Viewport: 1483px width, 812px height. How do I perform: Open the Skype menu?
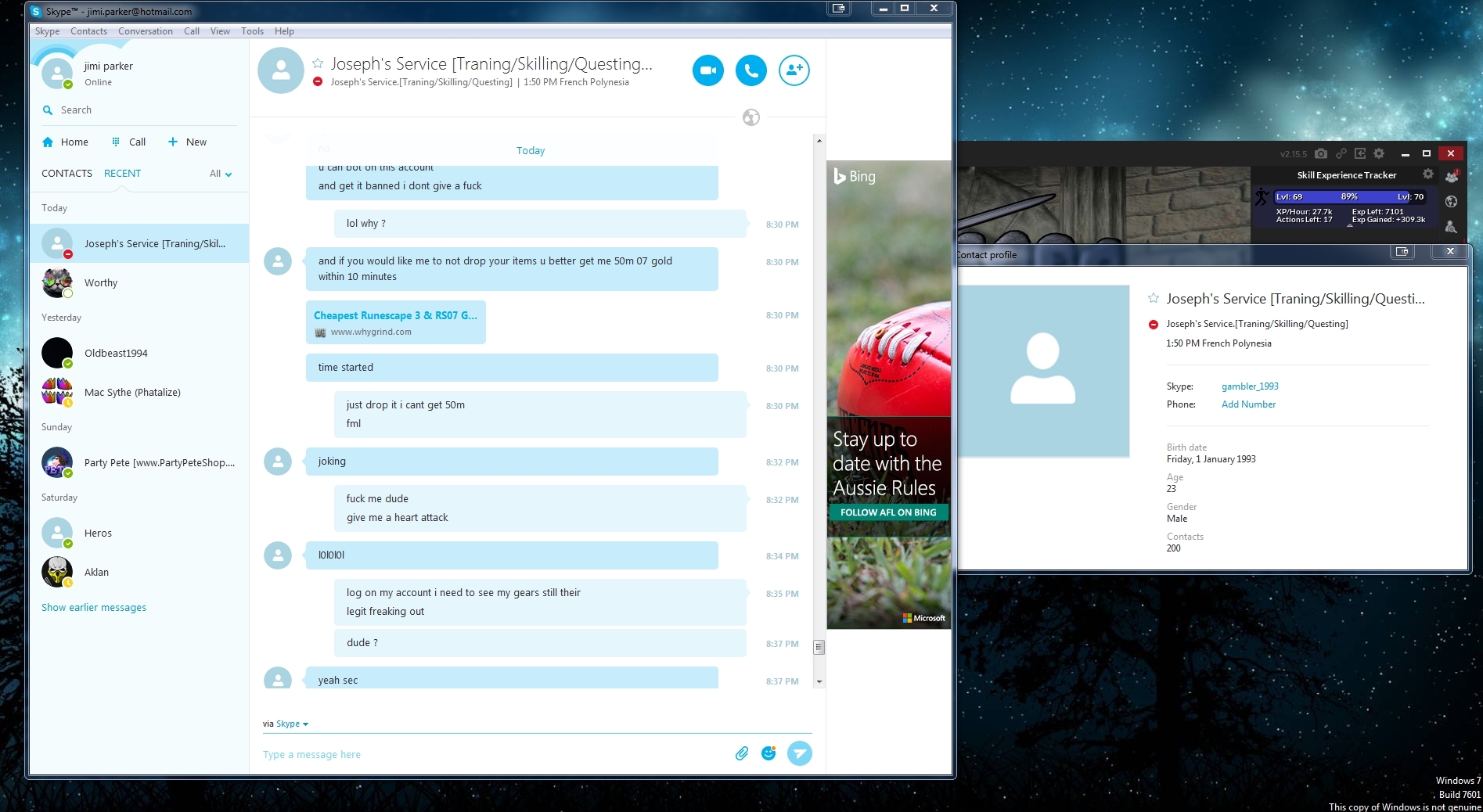click(48, 31)
